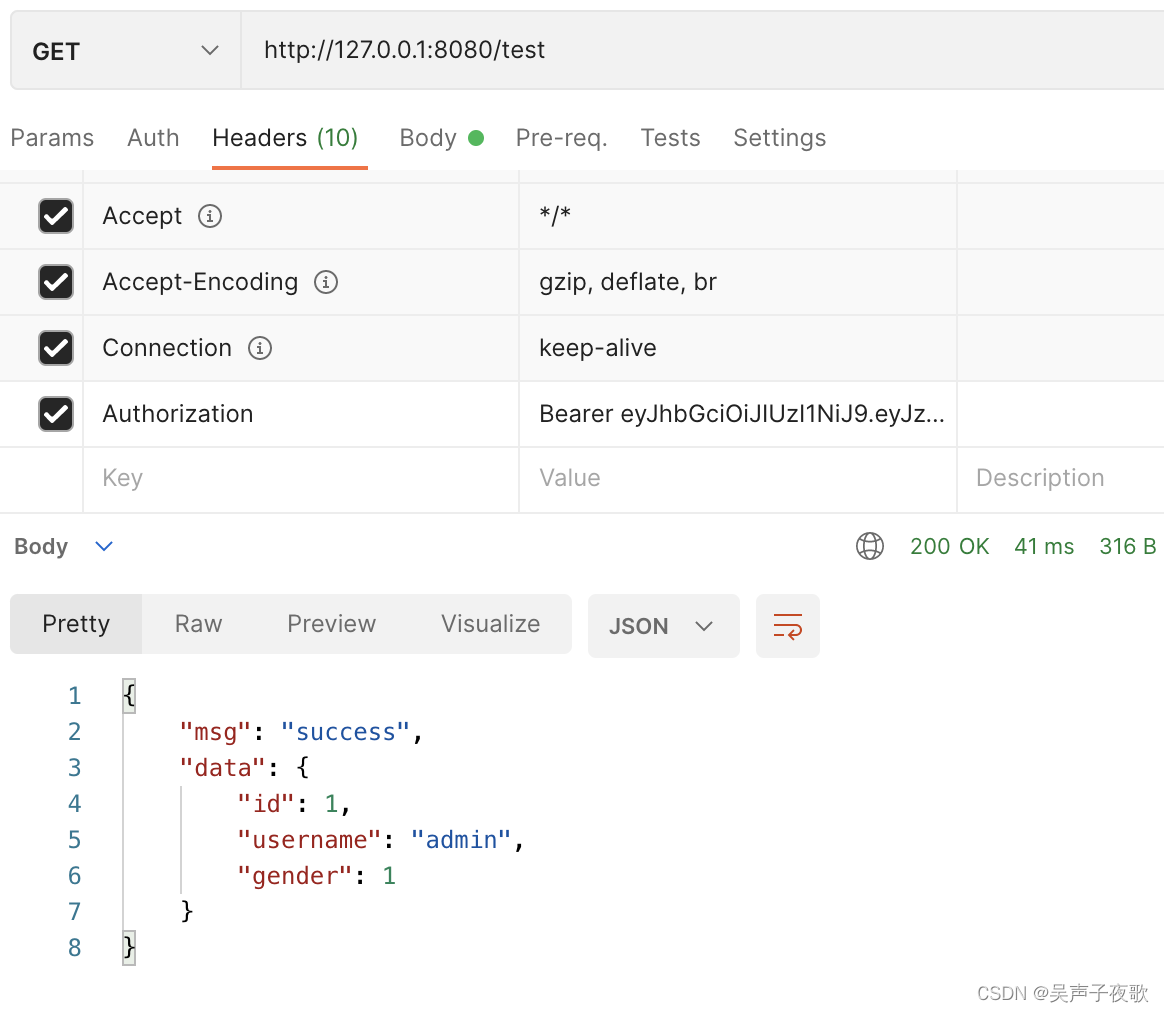Viewport: 1164px width, 1012px height.
Task: Click the info icon next to Accept
Action: (x=210, y=216)
